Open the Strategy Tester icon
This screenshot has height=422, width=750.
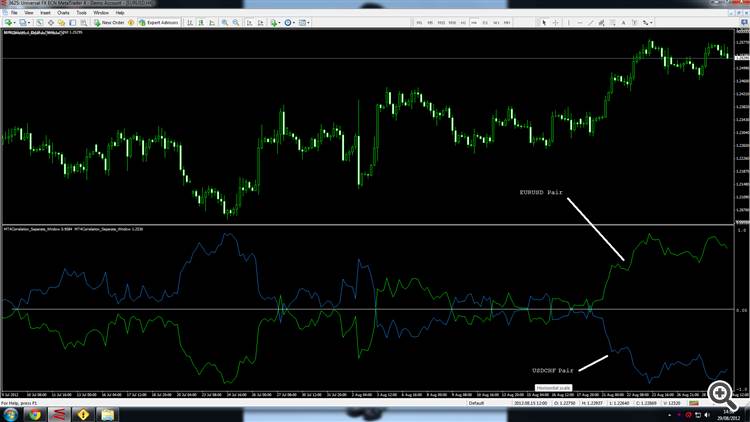[84, 22]
